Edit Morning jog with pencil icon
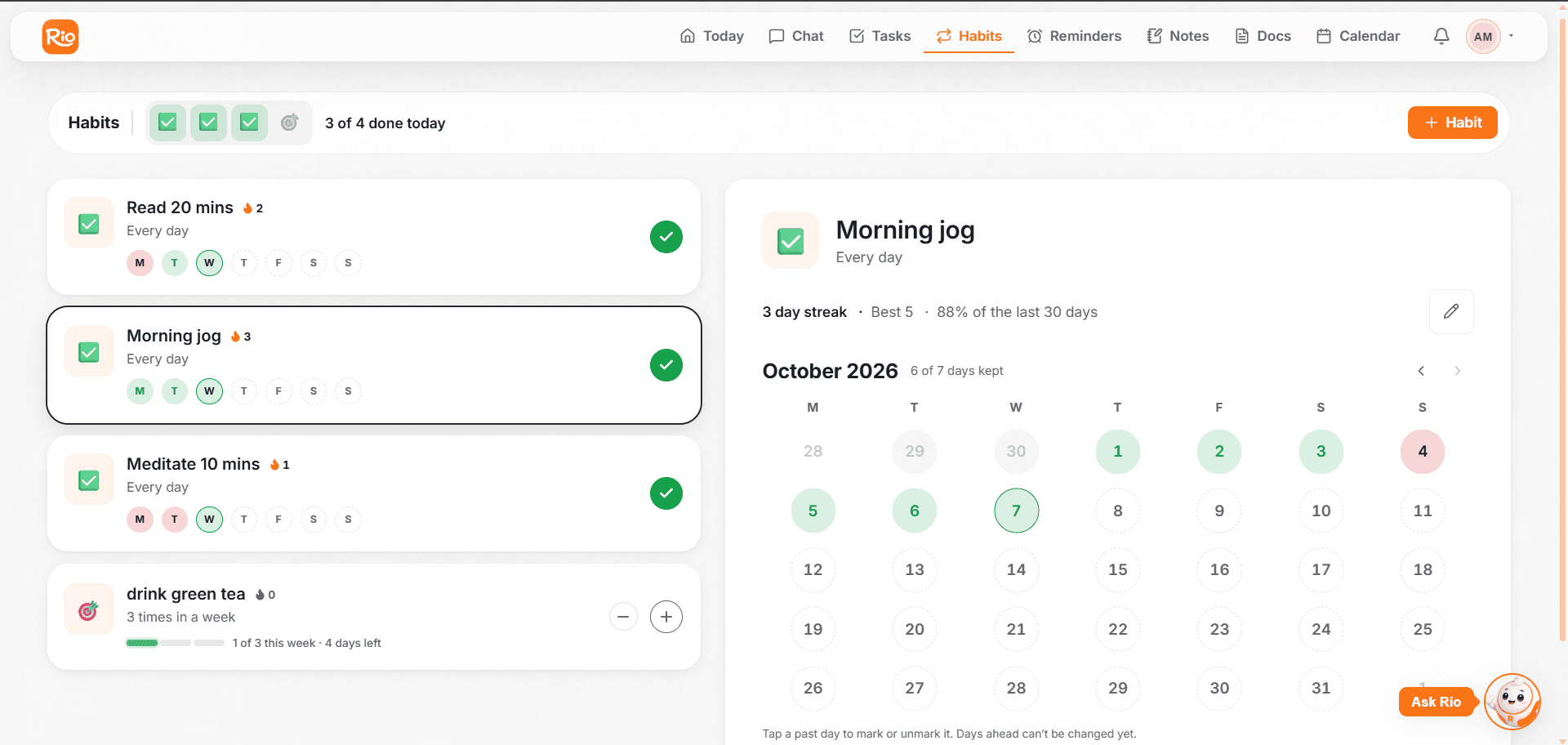 point(1451,311)
